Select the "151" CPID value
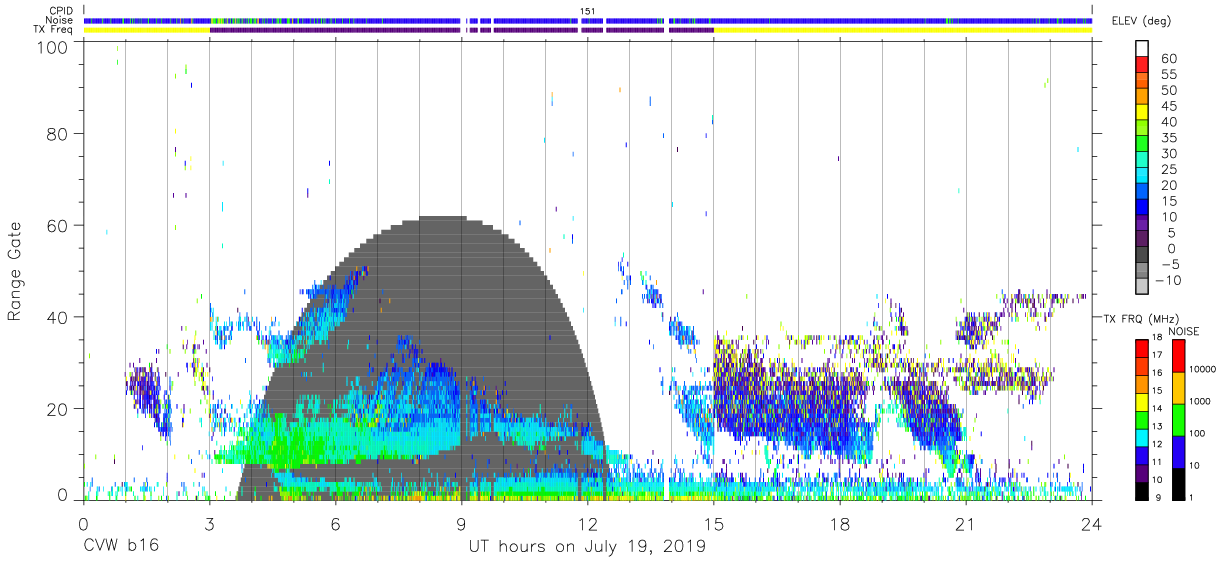The image size is (1228, 567). tap(587, 10)
